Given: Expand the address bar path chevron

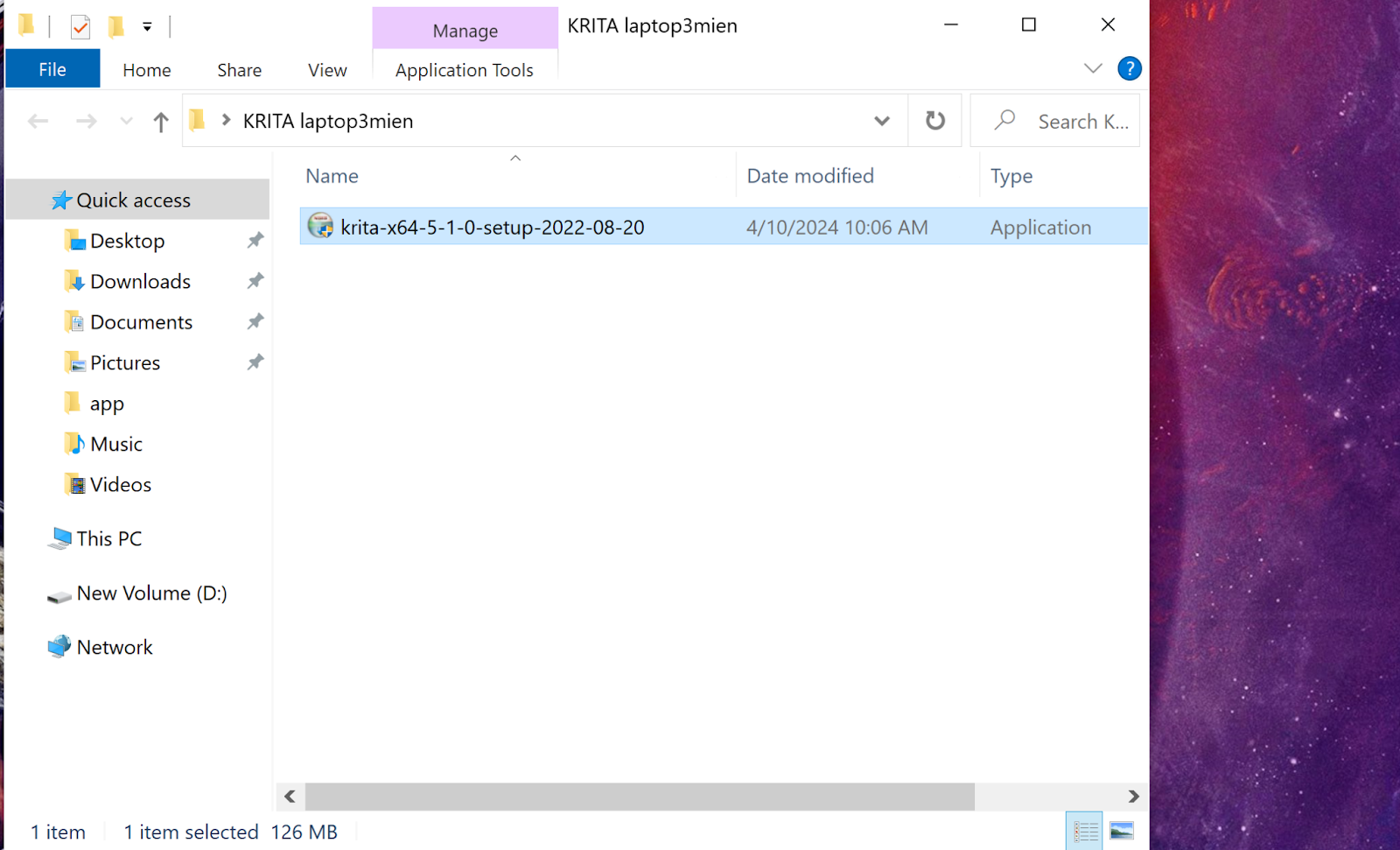Looking at the screenshot, I should pos(226,120).
